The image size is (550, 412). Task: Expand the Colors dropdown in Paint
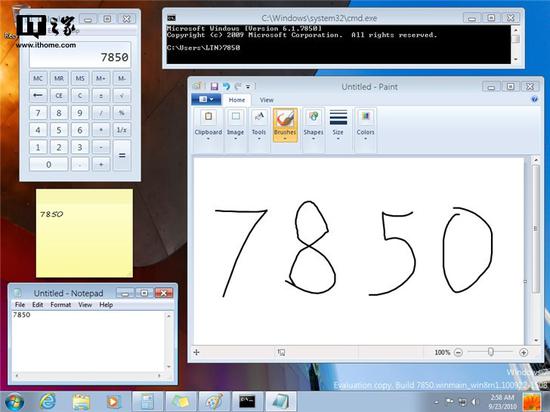365,125
